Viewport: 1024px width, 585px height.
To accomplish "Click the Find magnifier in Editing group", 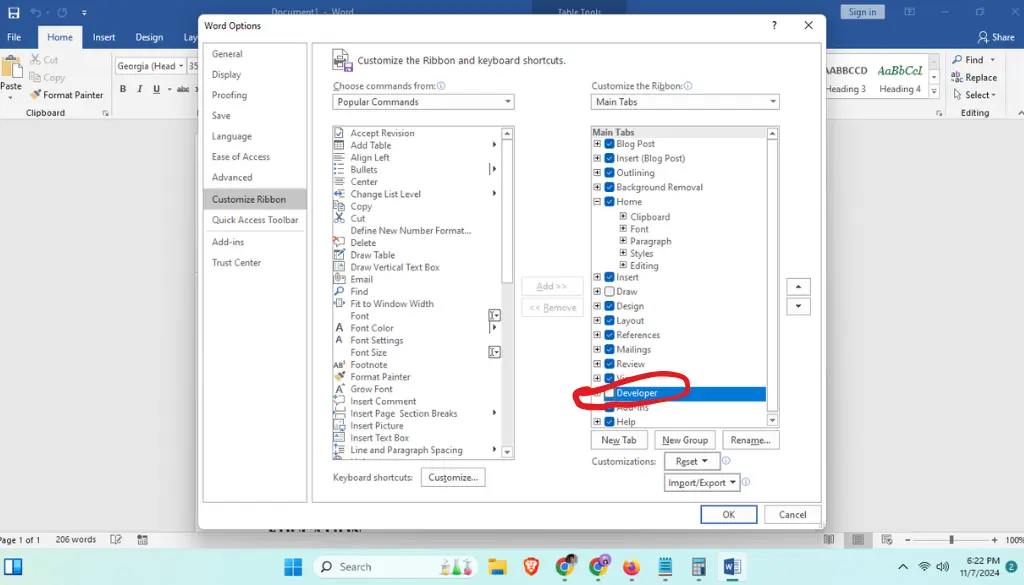I will tap(957, 59).
